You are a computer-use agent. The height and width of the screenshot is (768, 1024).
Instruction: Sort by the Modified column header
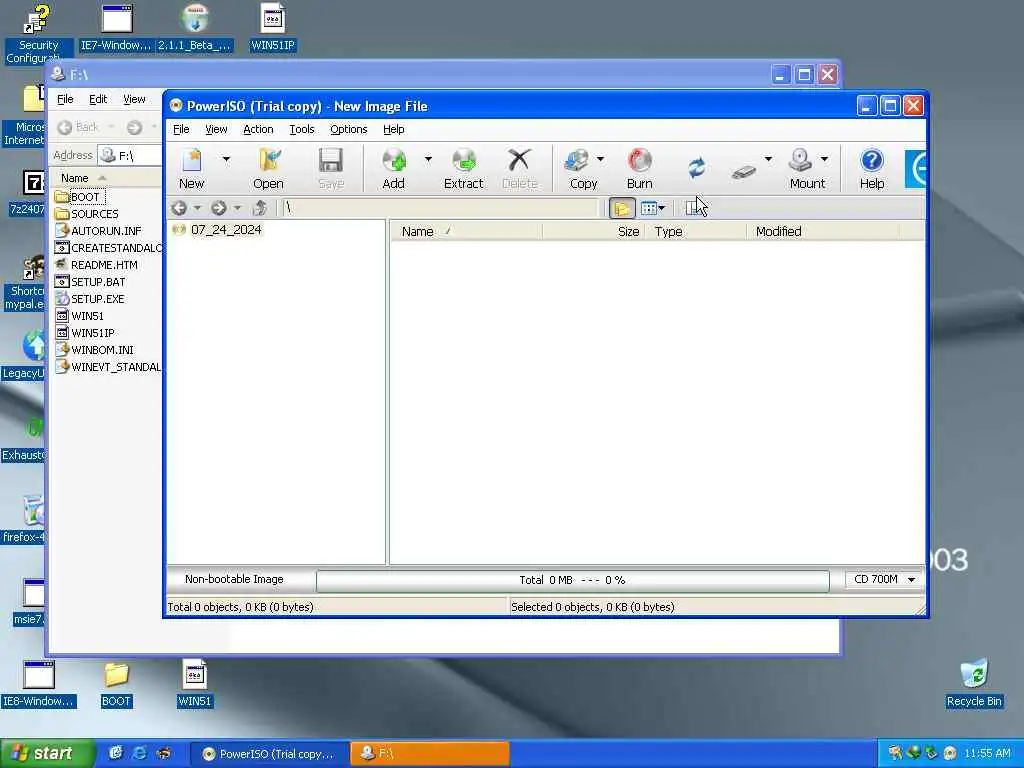(822, 231)
